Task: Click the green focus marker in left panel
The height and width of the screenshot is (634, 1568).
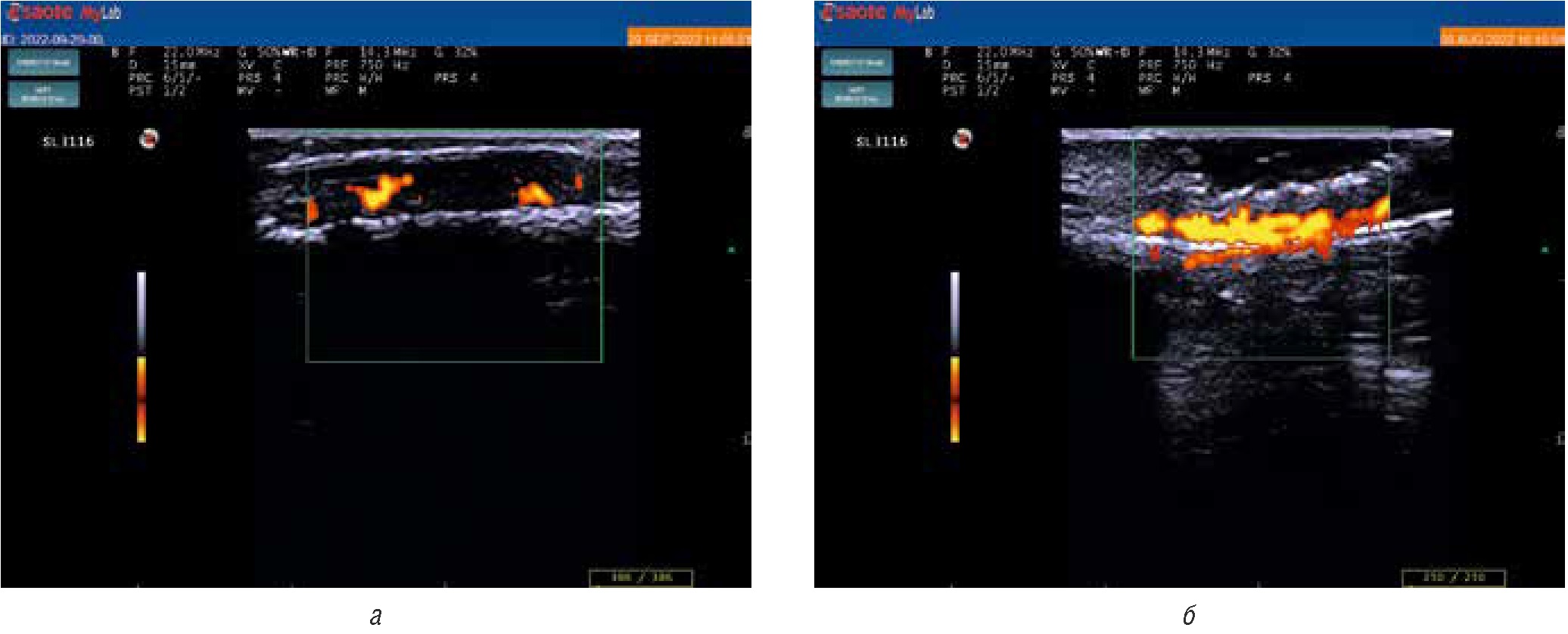Action: (x=731, y=249)
